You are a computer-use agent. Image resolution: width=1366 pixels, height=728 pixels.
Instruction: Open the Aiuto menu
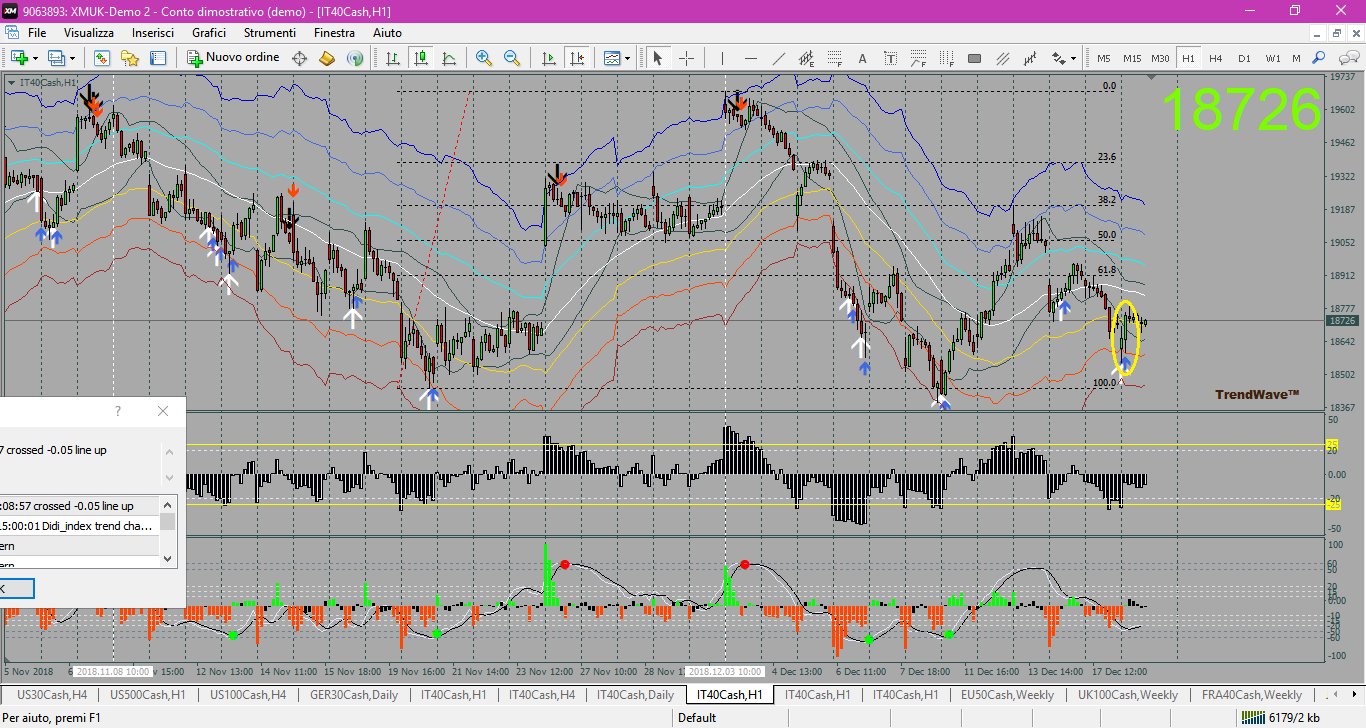(x=387, y=33)
